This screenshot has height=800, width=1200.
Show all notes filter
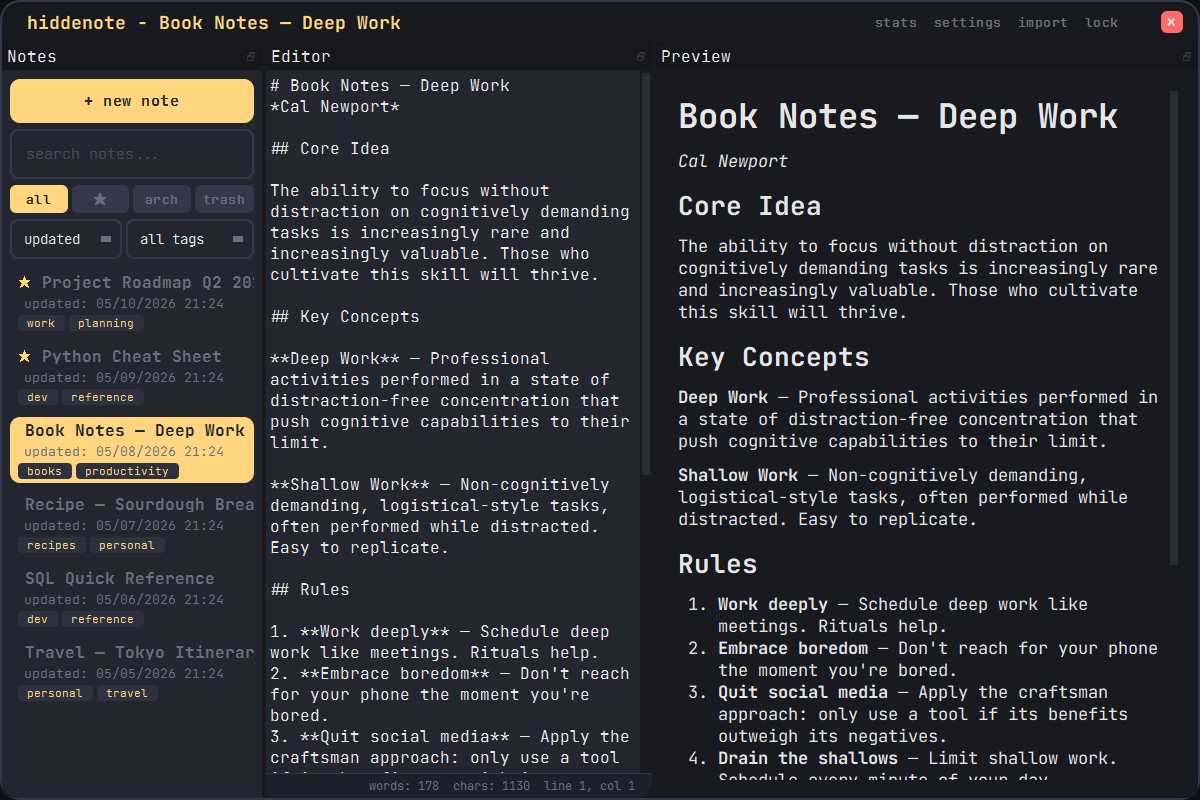(39, 199)
